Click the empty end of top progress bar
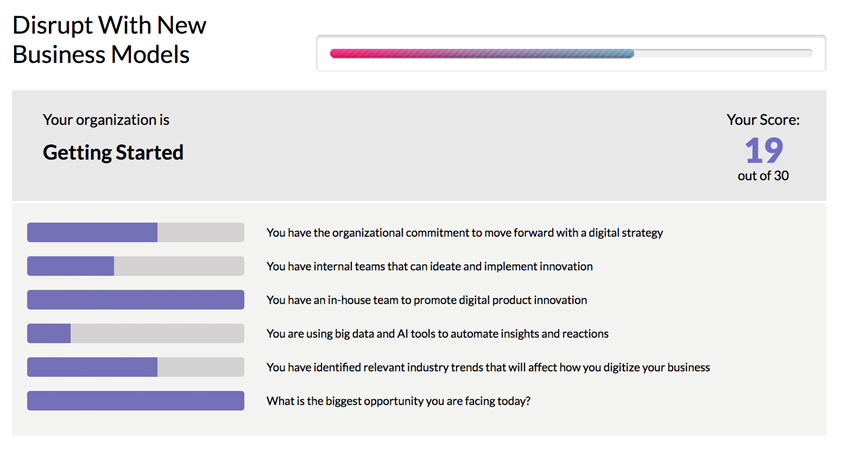Image resolution: width=846 pixels, height=456 pixels. 723,53
